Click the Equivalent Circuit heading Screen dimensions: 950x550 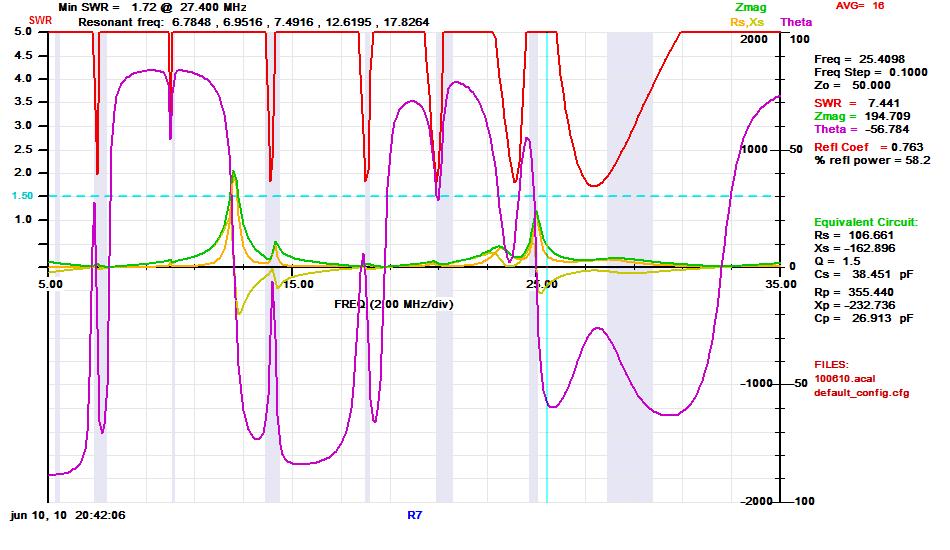[x=865, y=222]
